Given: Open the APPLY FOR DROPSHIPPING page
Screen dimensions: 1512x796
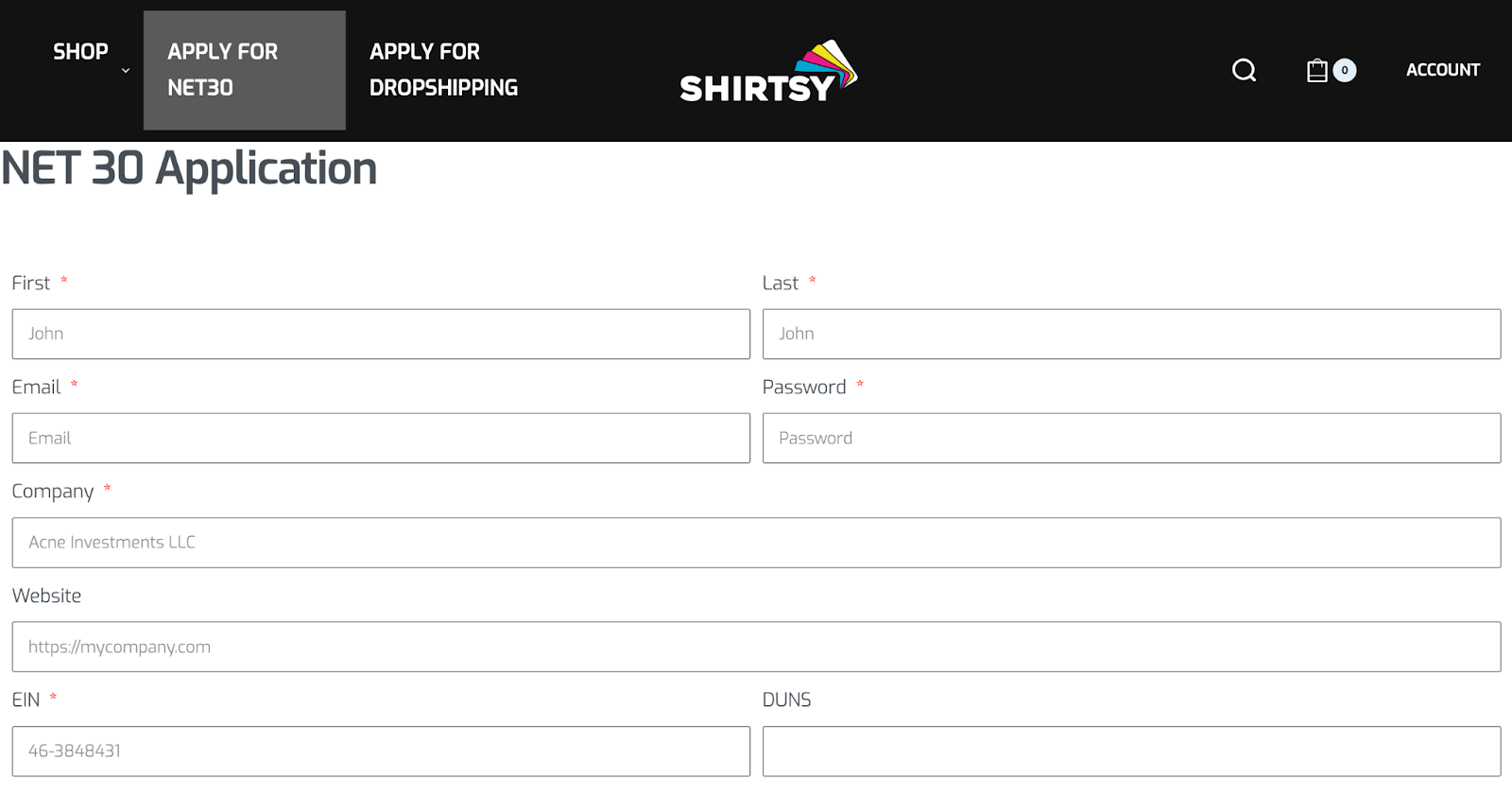Looking at the screenshot, I should (x=442, y=69).
